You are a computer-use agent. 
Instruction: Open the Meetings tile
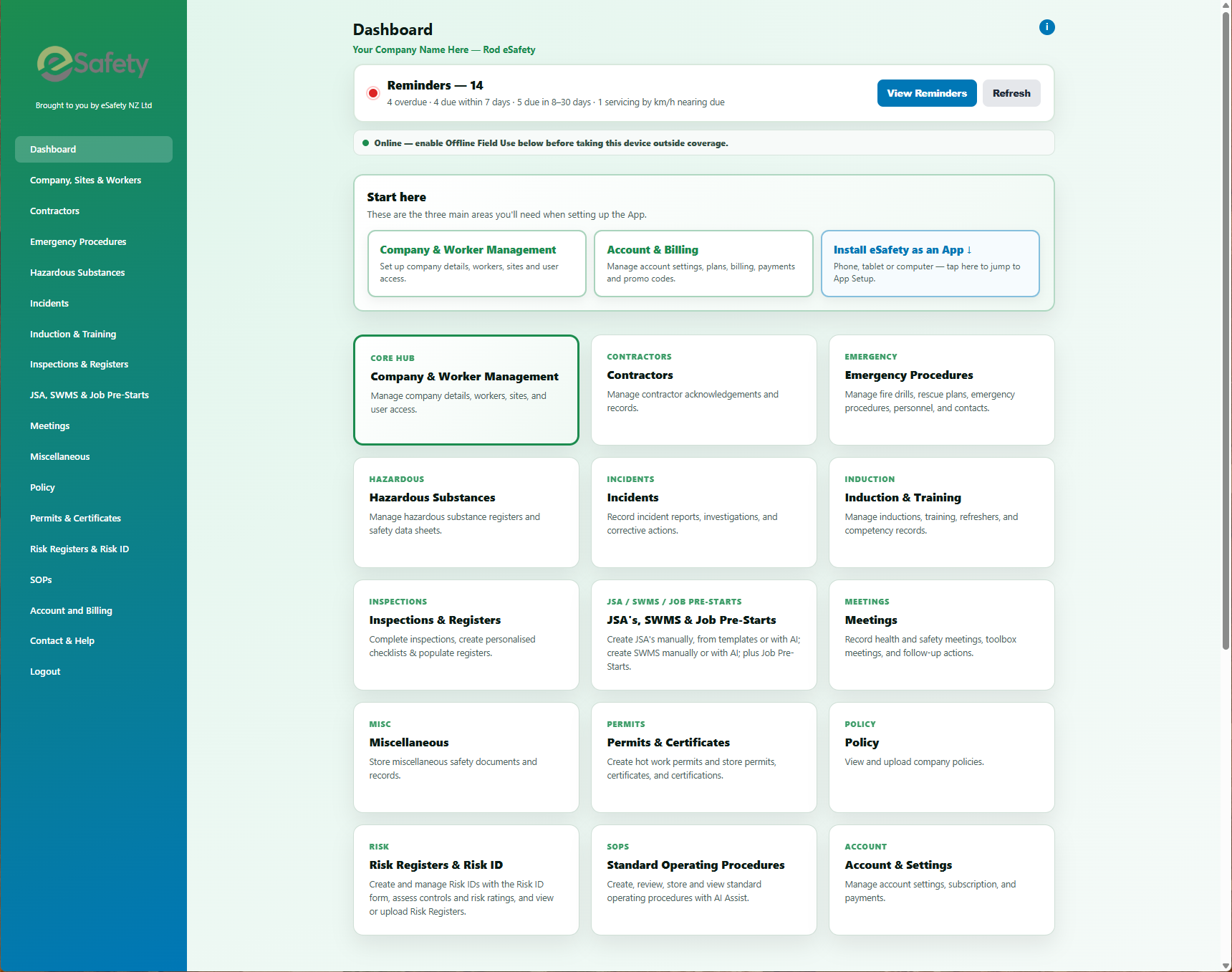pyautogui.click(x=942, y=635)
